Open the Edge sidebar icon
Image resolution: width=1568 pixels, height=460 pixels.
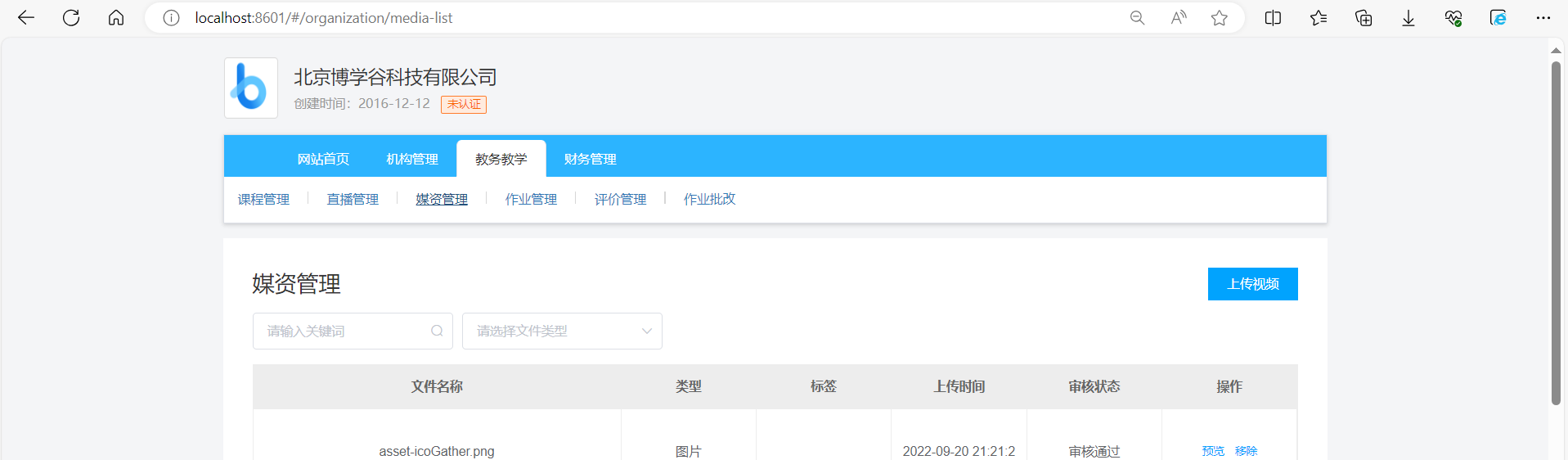(1498, 18)
